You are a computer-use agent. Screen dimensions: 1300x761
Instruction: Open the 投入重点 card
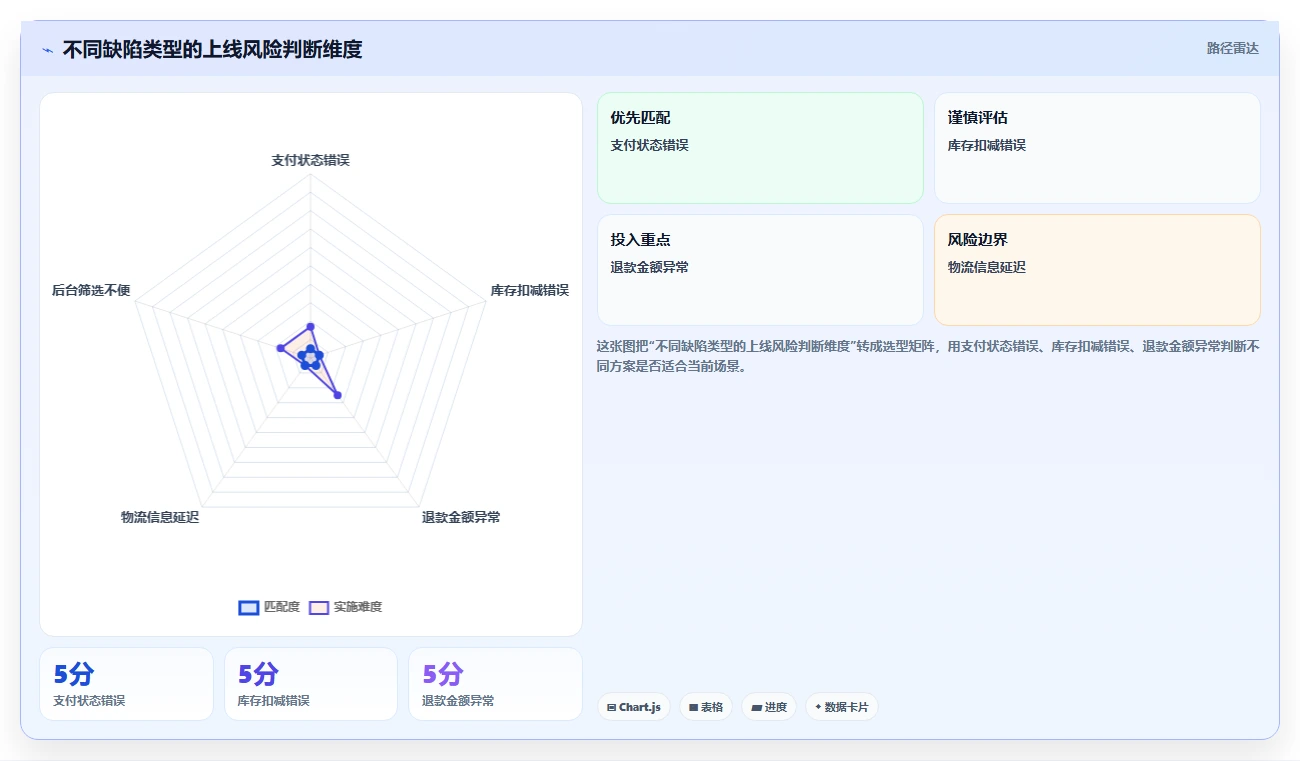pos(760,270)
